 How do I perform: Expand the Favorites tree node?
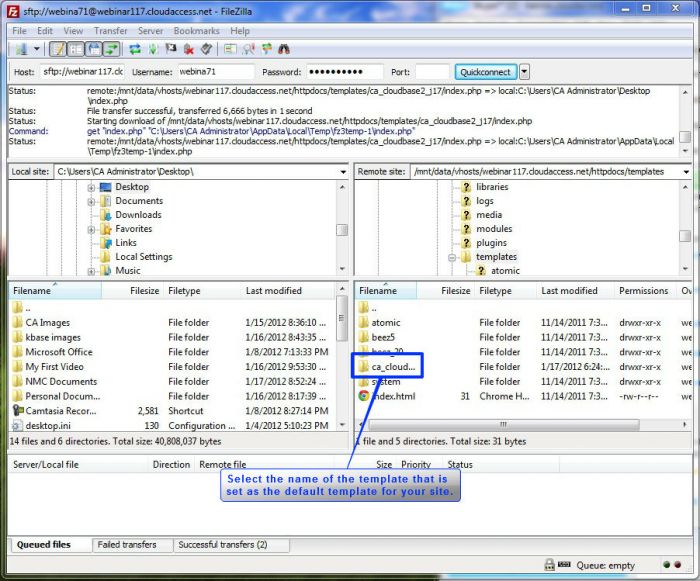91,230
